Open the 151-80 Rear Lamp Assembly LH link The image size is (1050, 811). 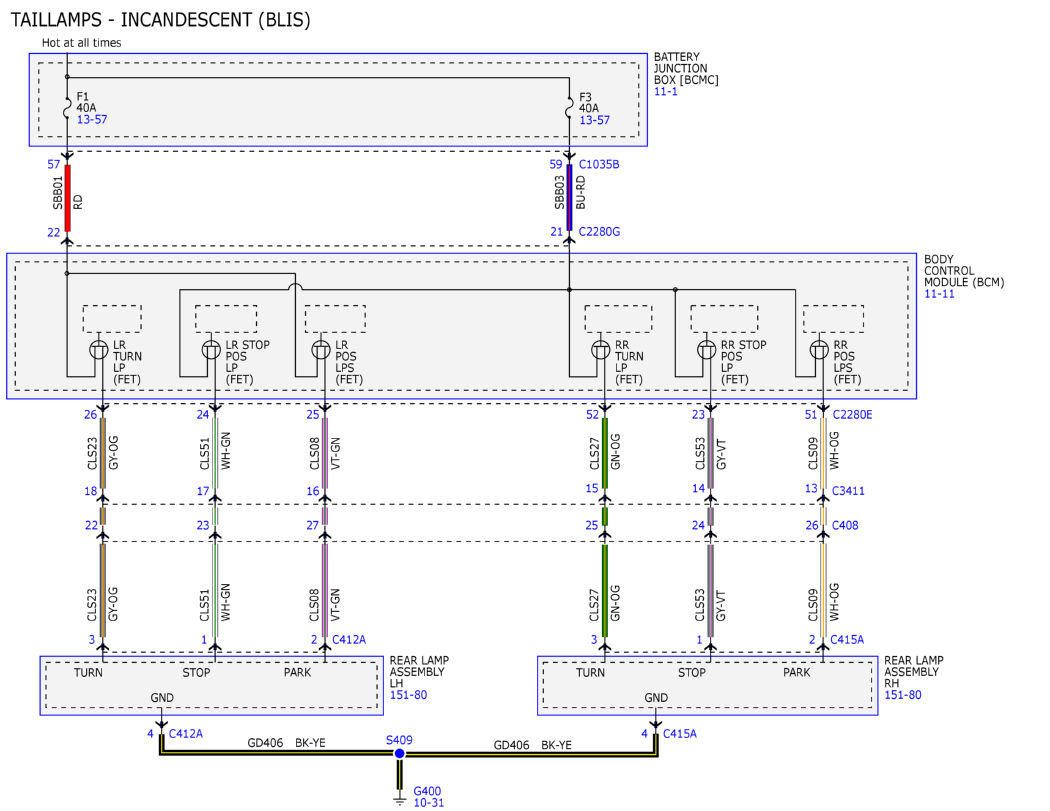(x=408, y=695)
